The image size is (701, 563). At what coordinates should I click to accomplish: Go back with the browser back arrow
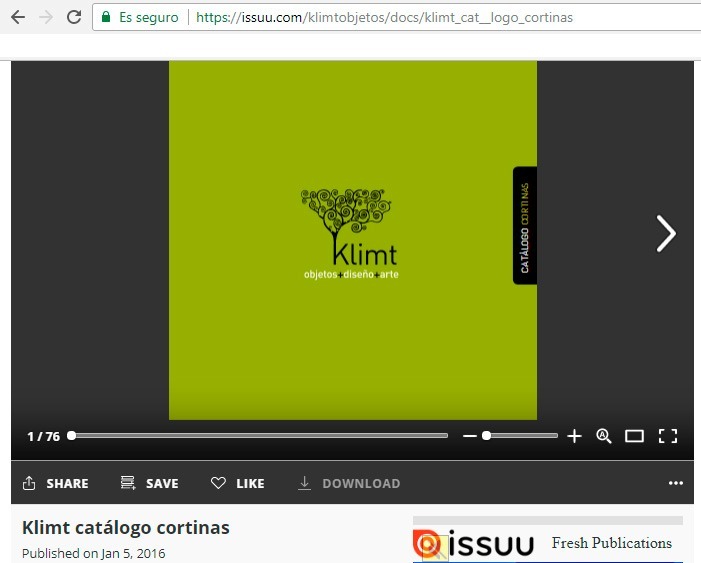[18, 17]
